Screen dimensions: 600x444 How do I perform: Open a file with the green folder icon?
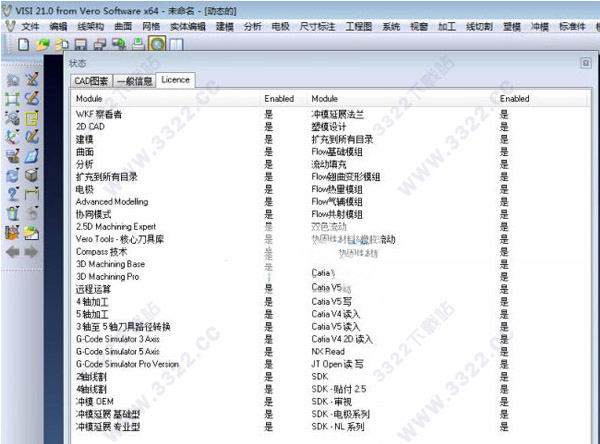click(x=43, y=44)
